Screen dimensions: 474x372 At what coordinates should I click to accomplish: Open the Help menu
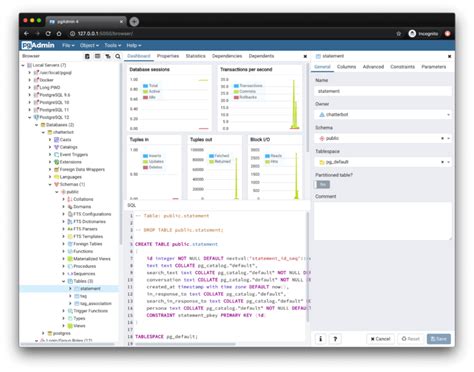click(134, 45)
